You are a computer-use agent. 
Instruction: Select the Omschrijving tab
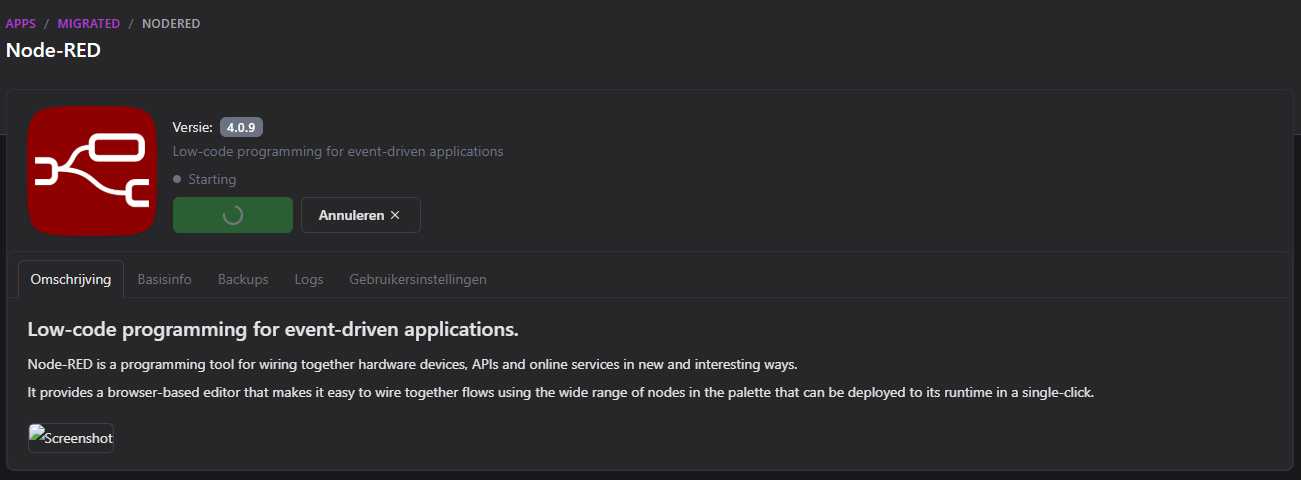pyautogui.click(x=71, y=279)
